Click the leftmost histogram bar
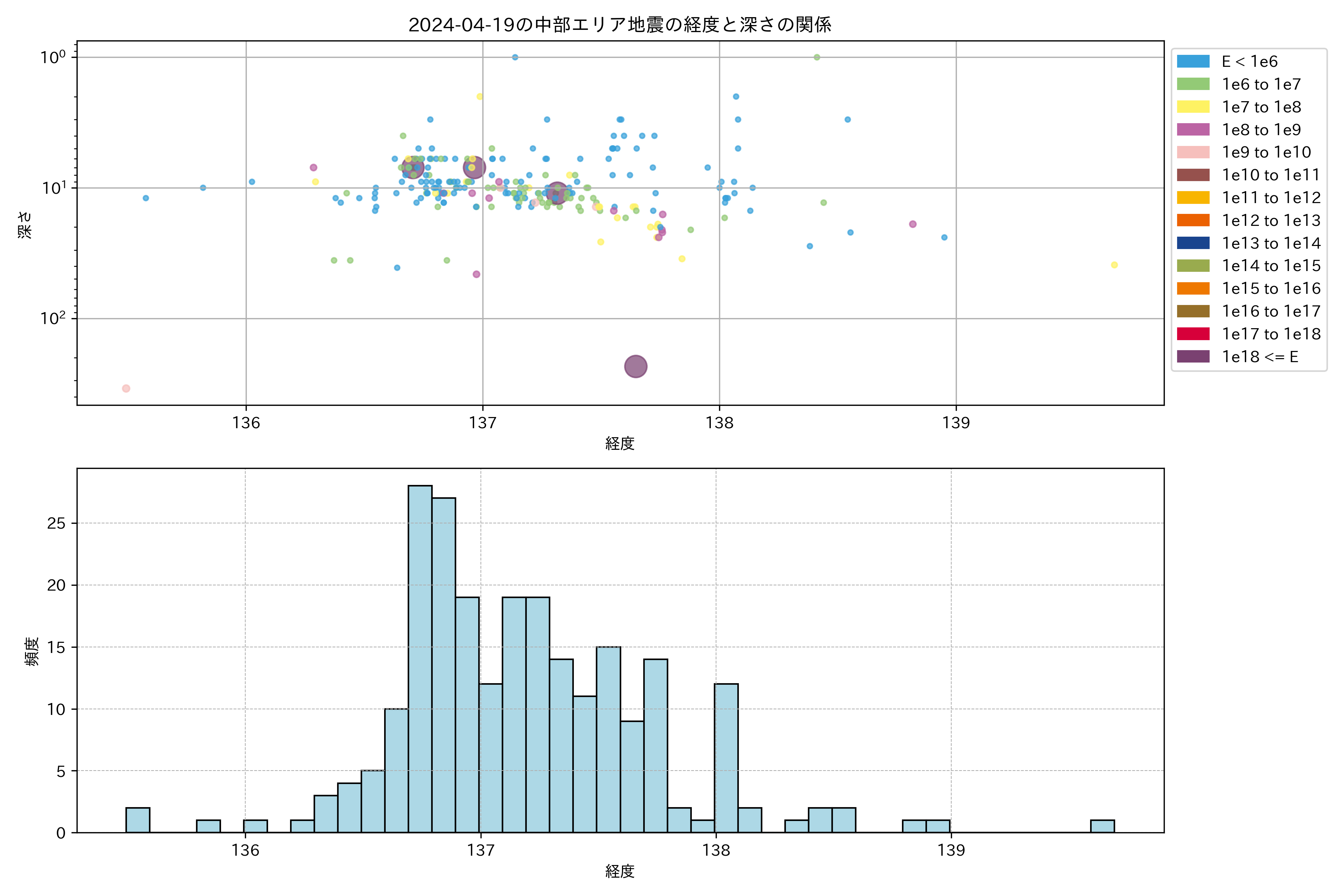Viewport: 1344px width, 896px height. (138, 820)
